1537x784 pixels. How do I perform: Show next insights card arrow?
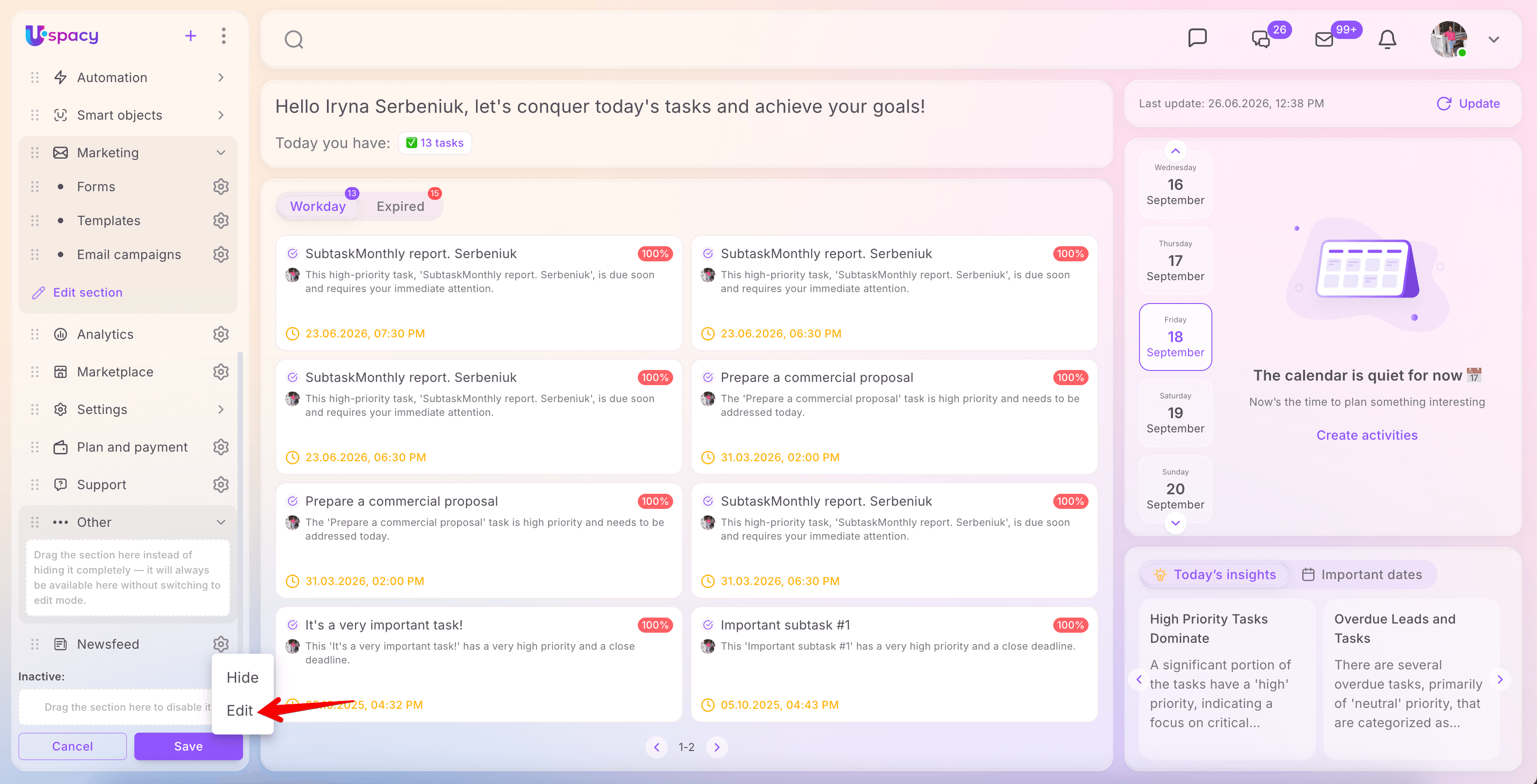[1499, 679]
